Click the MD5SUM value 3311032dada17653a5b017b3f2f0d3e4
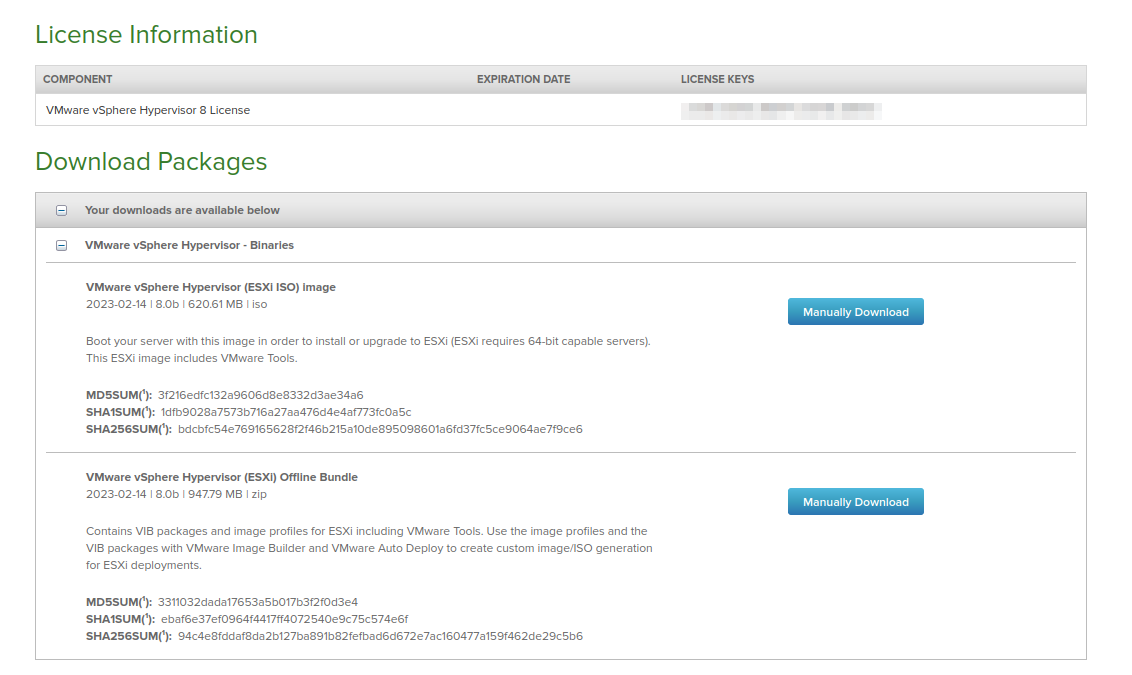The image size is (1132, 675). tap(258, 602)
